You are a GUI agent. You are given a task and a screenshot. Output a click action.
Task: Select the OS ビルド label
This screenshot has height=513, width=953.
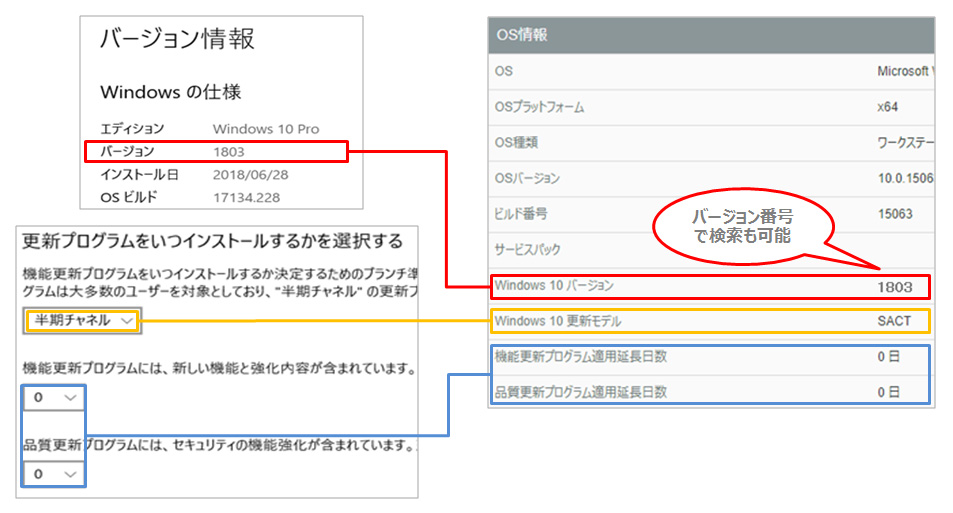coord(129,198)
